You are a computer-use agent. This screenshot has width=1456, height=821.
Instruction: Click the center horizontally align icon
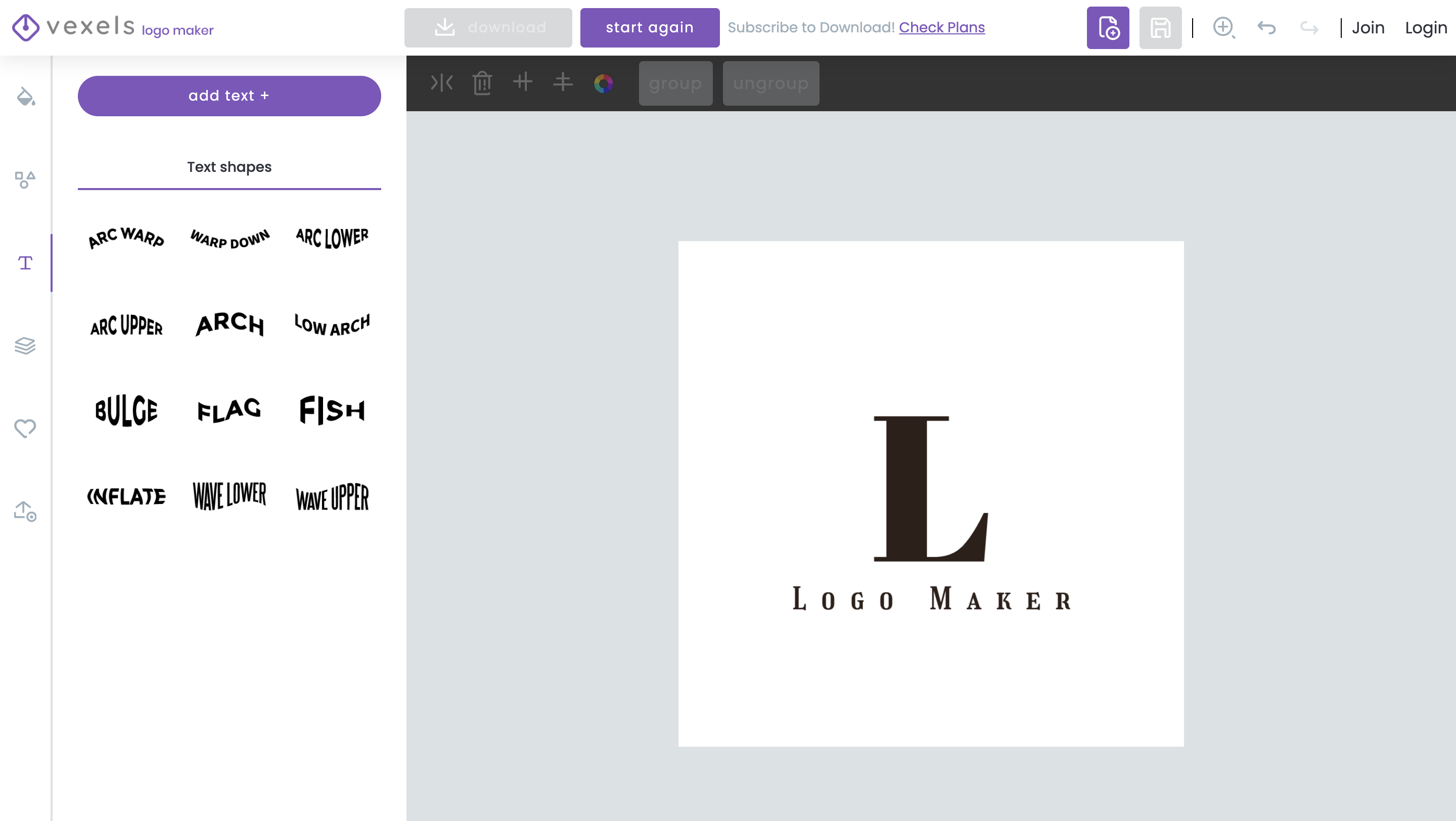click(563, 82)
